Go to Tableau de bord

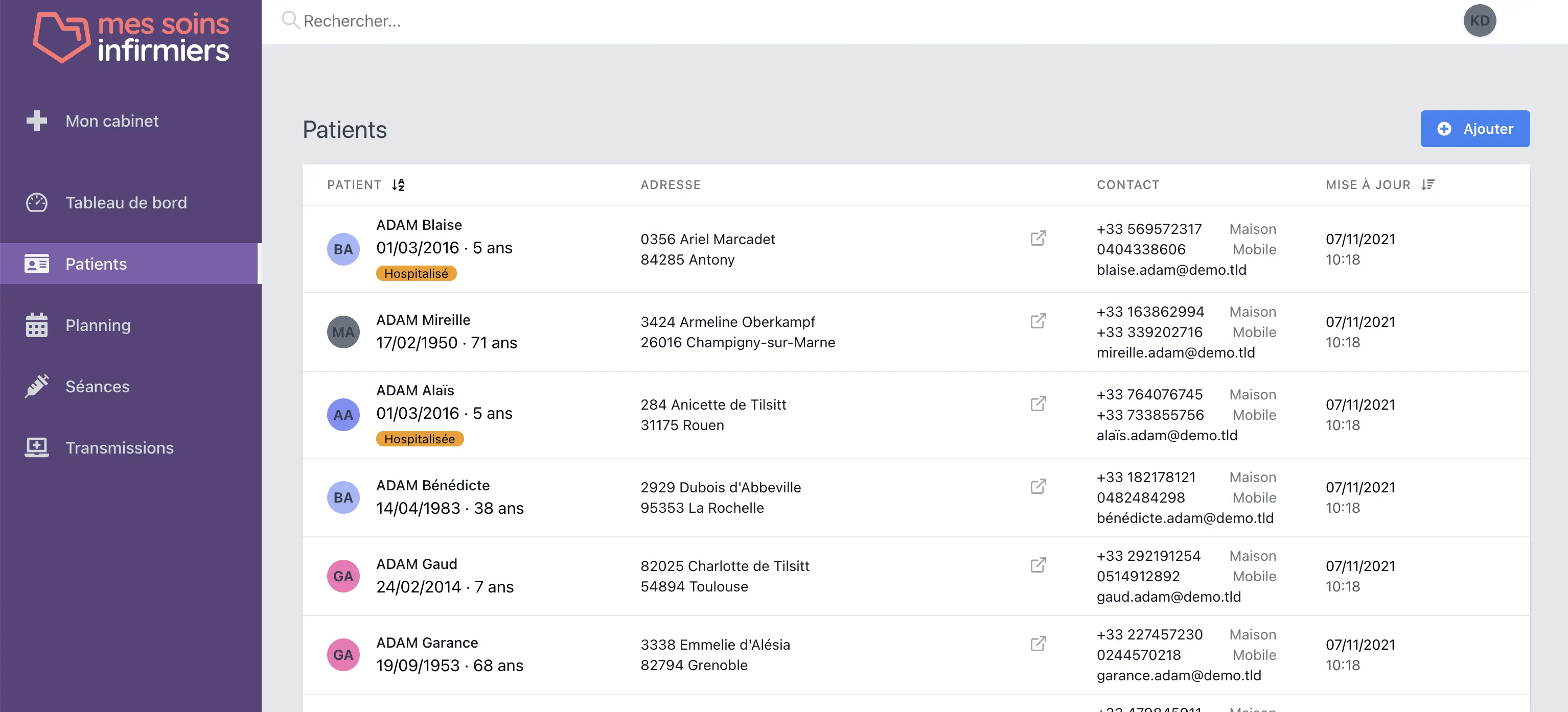point(131,202)
